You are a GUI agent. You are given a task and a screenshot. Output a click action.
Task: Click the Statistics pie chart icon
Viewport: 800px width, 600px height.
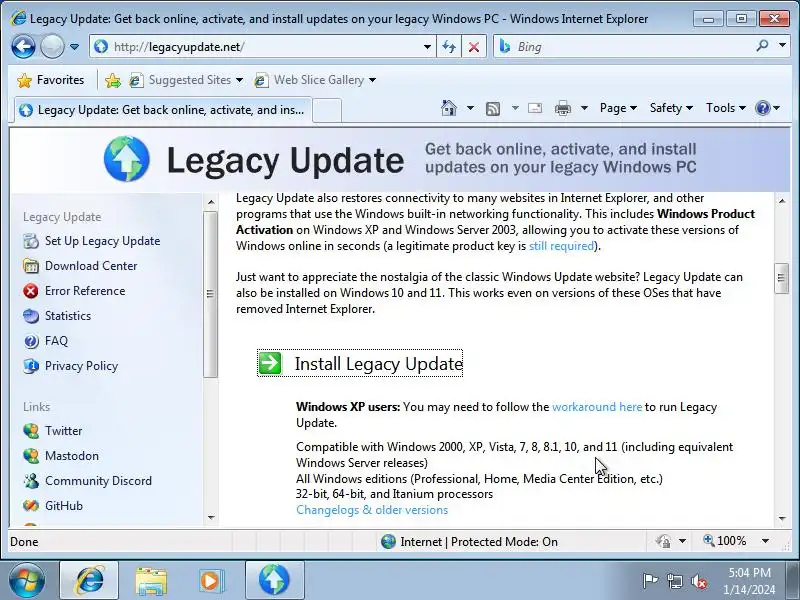(x=31, y=316)
